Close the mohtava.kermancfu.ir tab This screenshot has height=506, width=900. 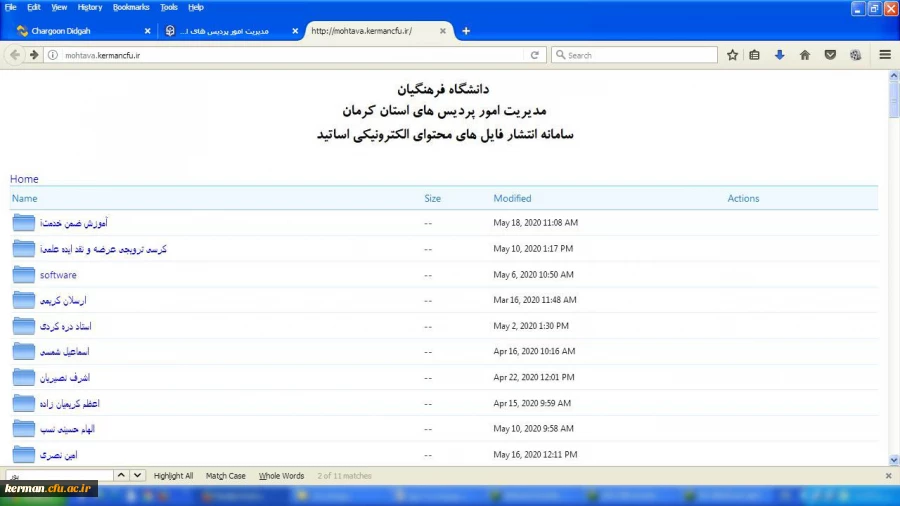443,31
